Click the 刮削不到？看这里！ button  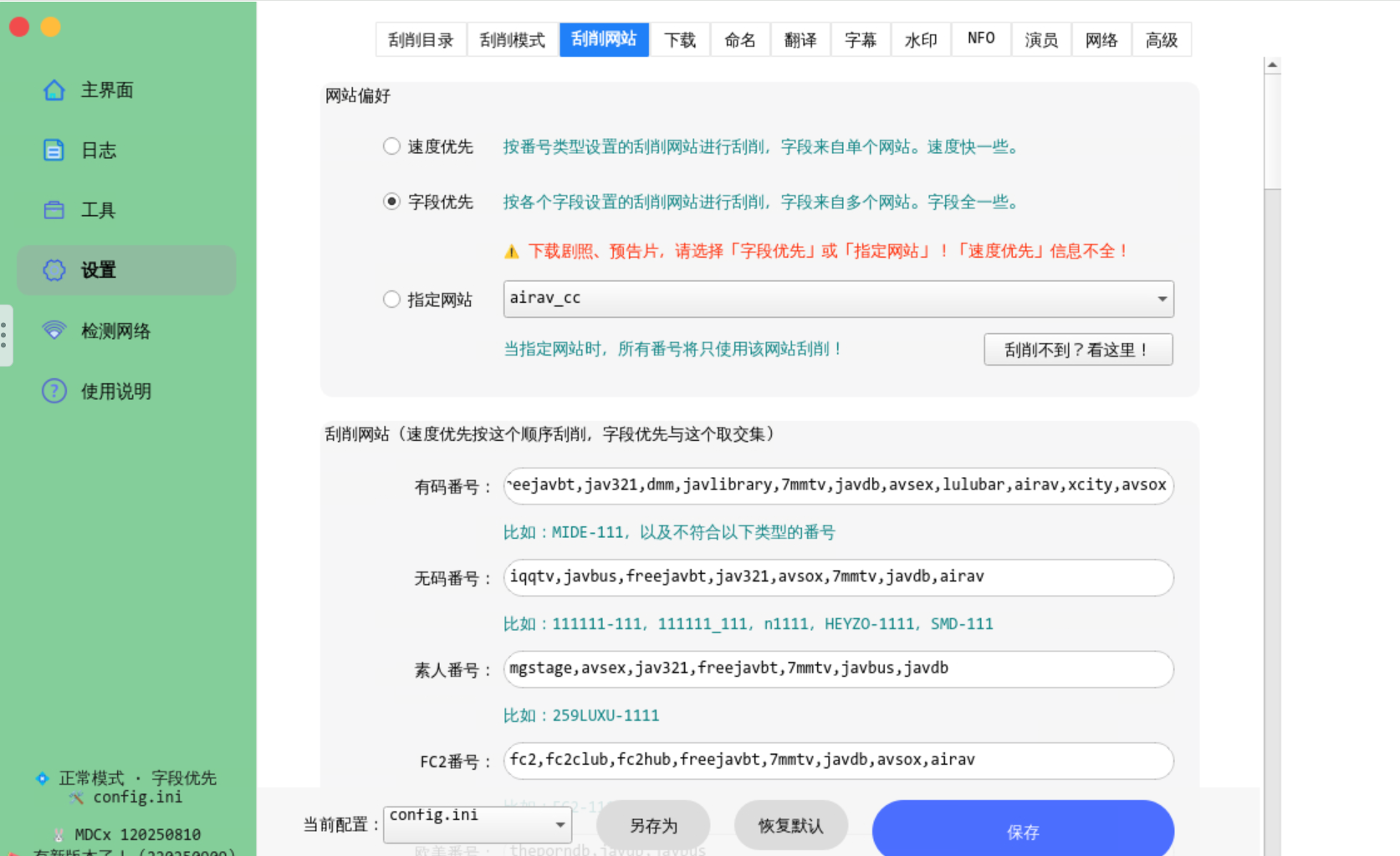point(1078,350)
